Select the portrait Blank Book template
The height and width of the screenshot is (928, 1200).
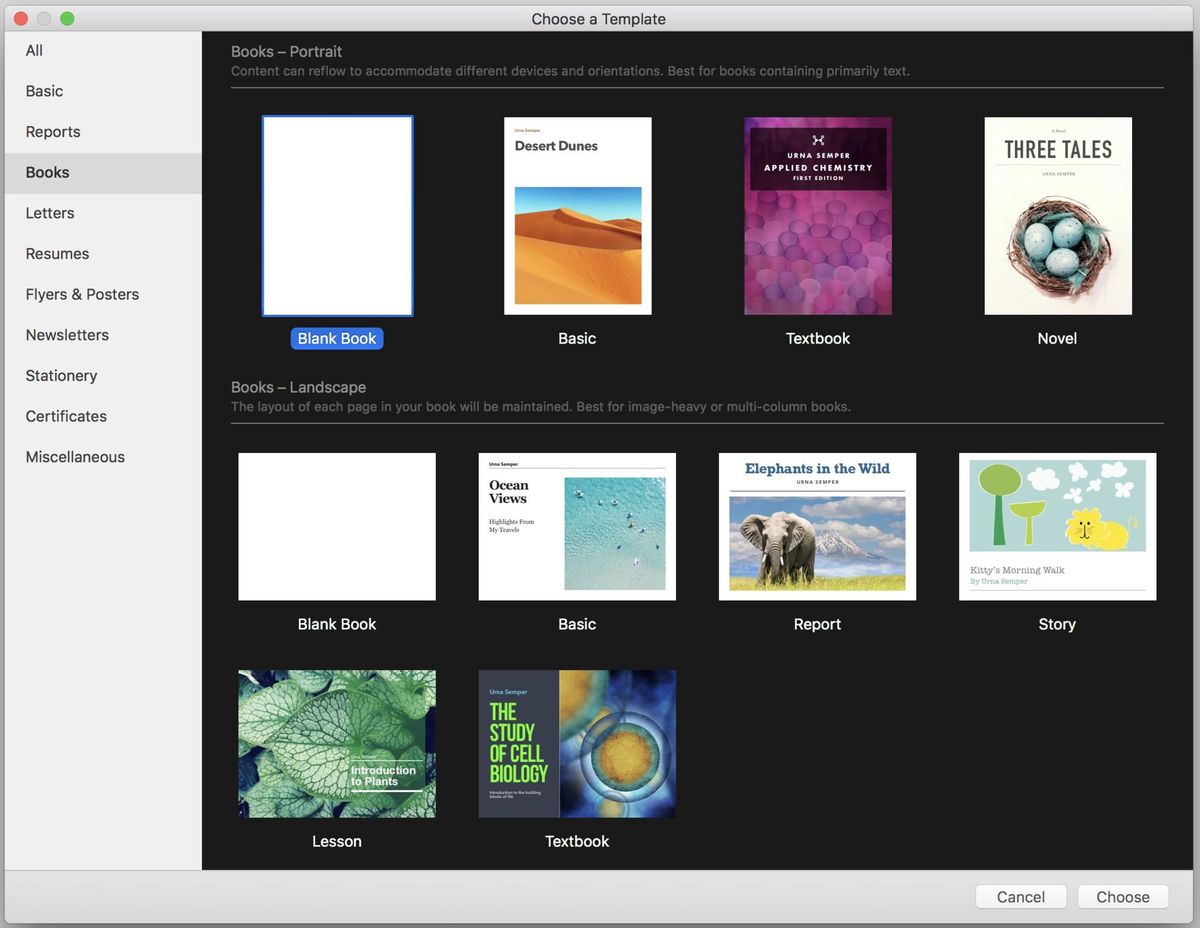pyautogui.click(x=337, y=216)
